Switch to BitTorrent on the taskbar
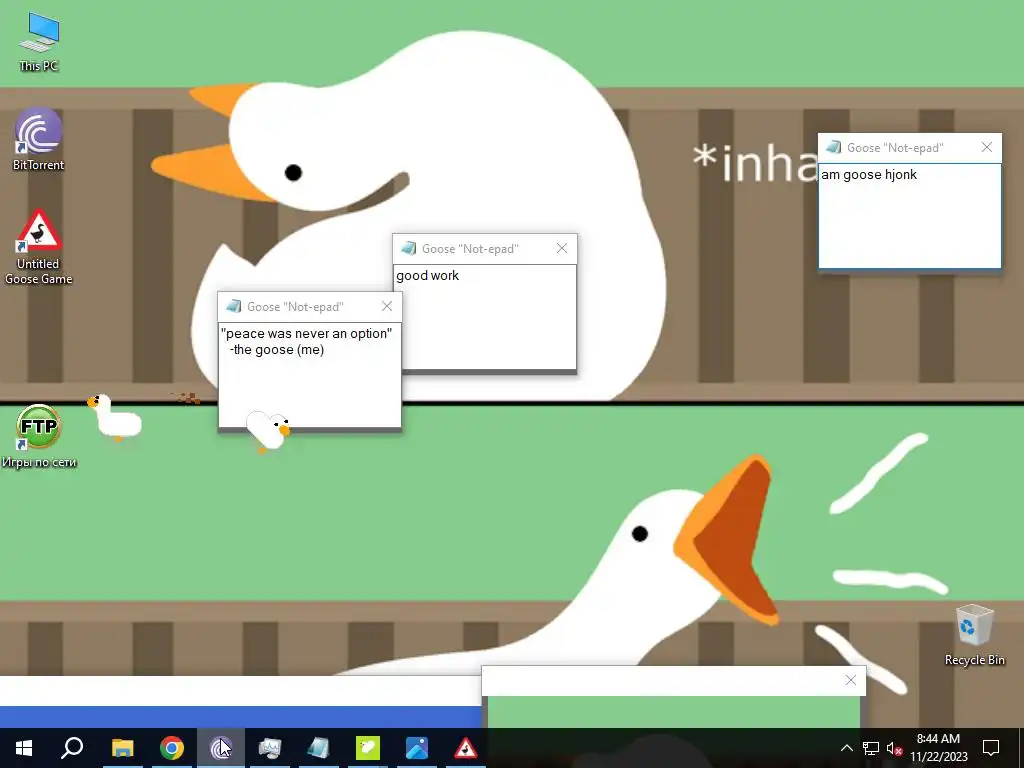Image resolution: width=1024 pixels, height=768 pixels. (221, 748)
